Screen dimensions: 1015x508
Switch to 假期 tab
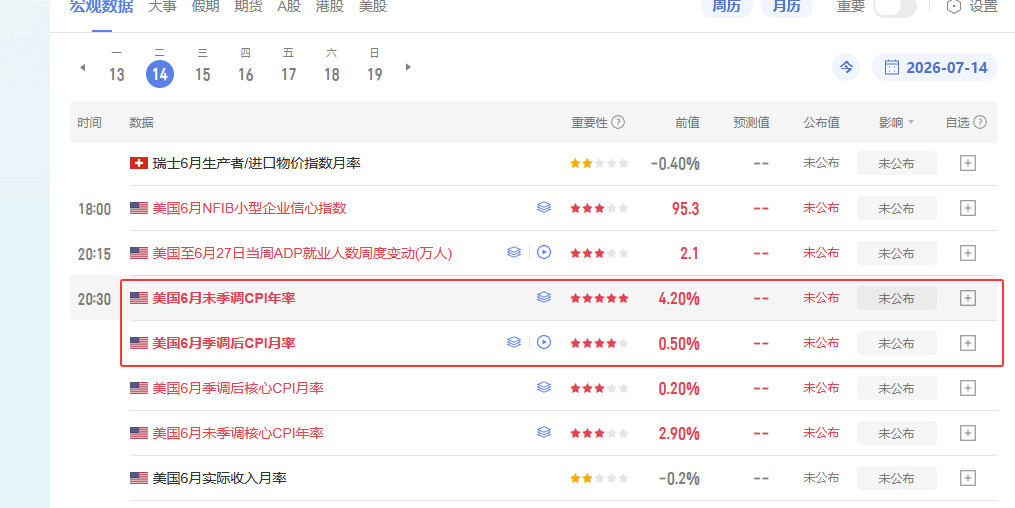pos(205,6)
